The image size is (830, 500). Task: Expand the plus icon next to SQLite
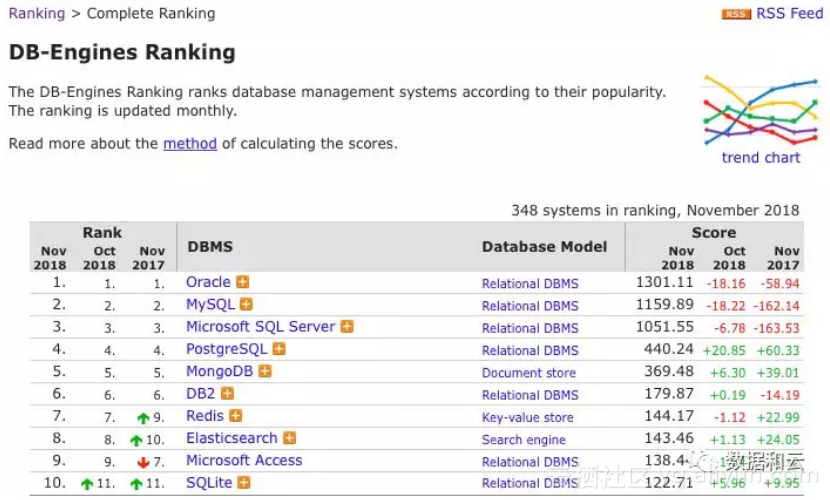point(244,483)
